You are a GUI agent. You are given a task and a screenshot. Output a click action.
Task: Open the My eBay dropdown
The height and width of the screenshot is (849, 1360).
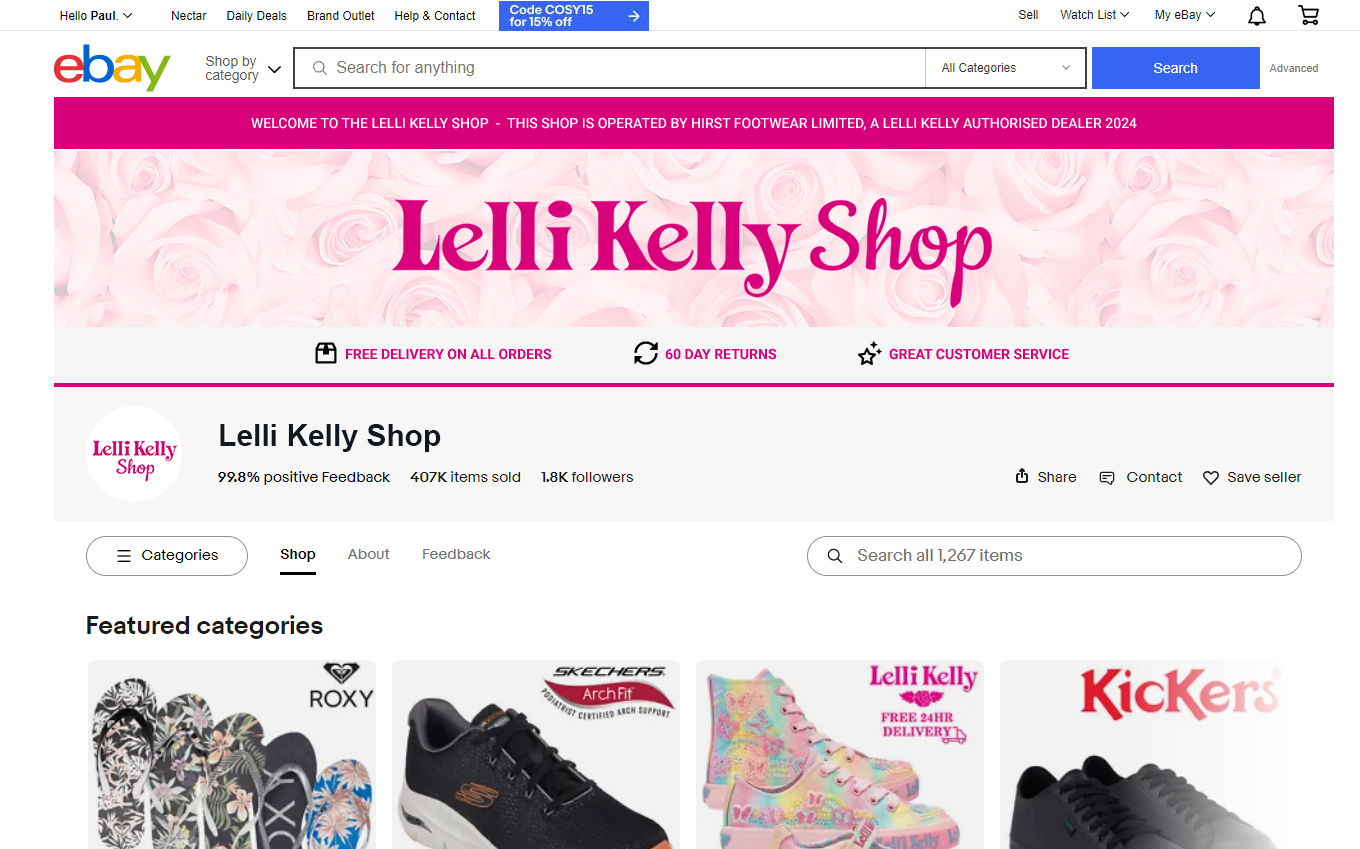pyautogui.click(x=1184, y=15)
